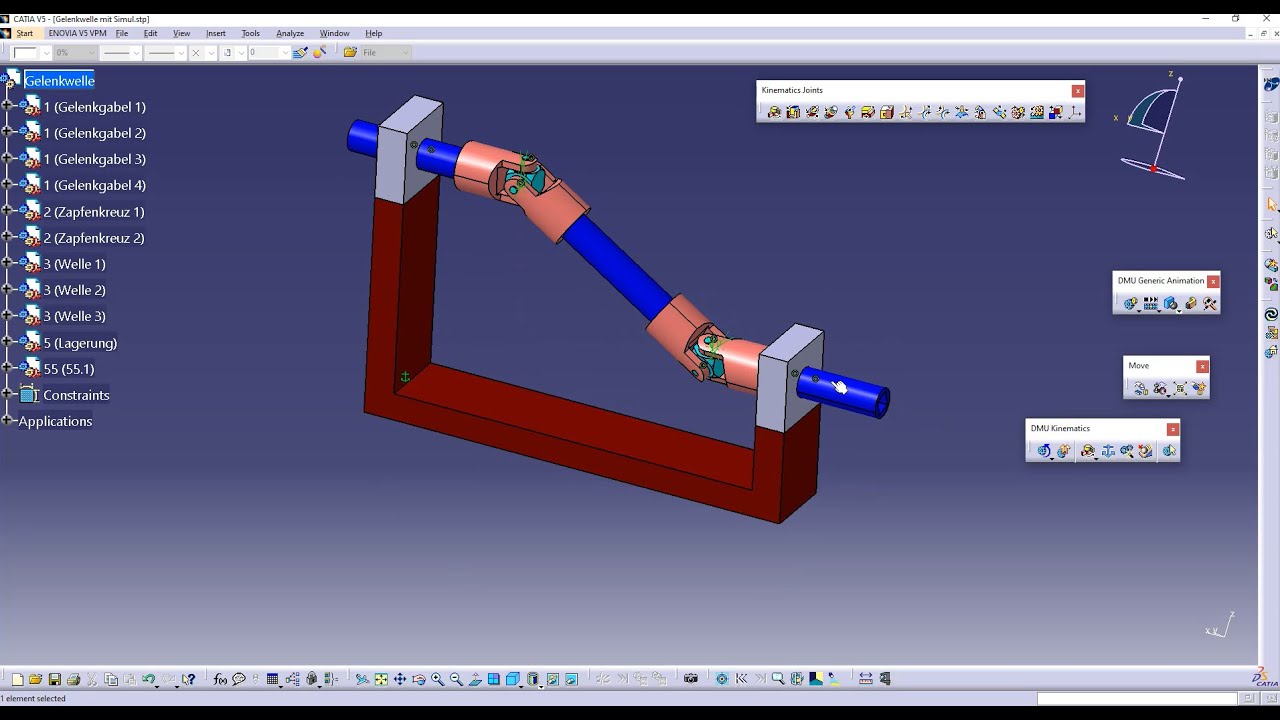Click the Explode icon in Move toolbar

[x=1181, y=388]
